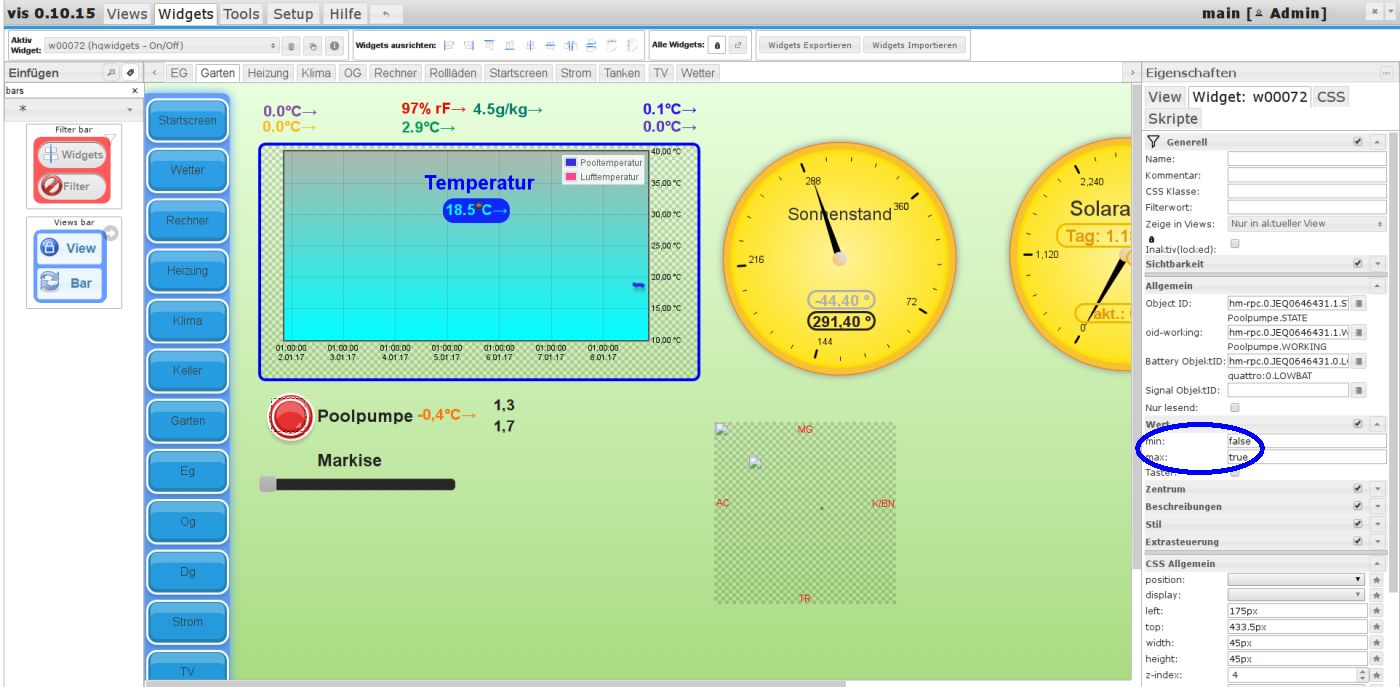Click the red Poolpumpe on/off button
This screenshot has height=687, width=1400.
290,416
